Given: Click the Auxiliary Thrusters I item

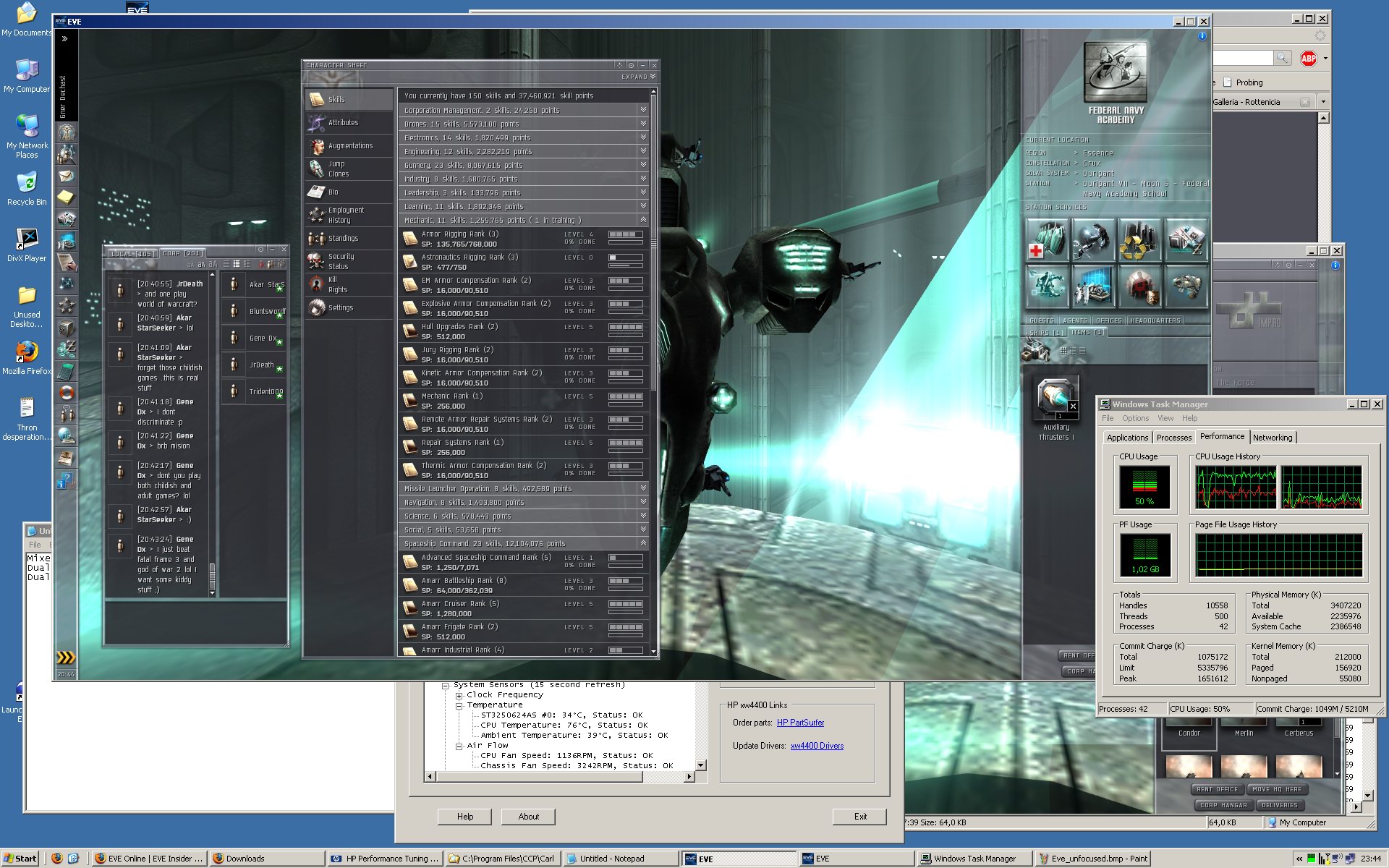Looking at the screenshot, I should (1057, 398).
